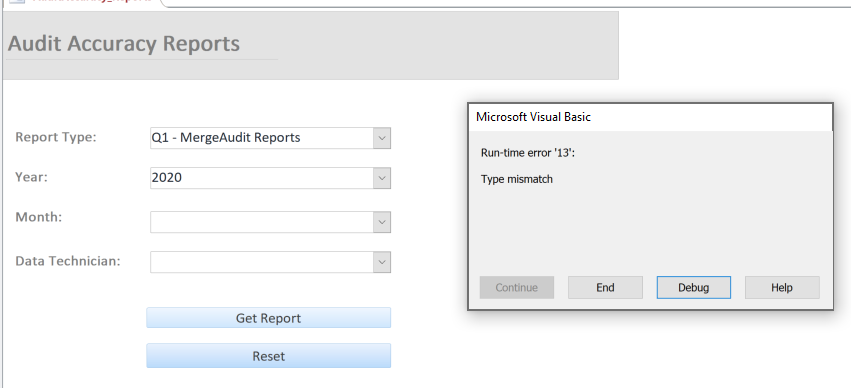Click the 'Data Technician:' label

(68, 261)
